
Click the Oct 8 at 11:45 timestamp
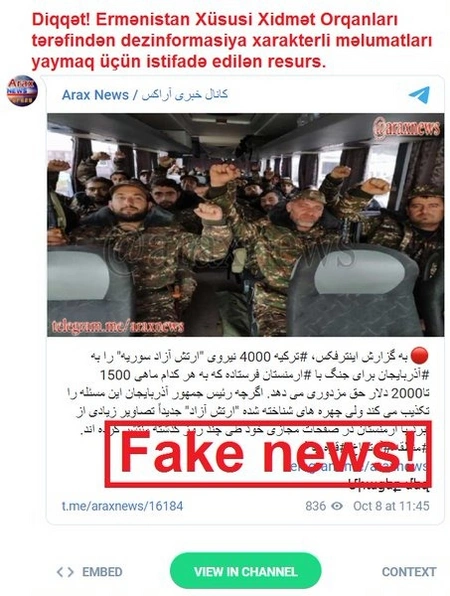391,506
